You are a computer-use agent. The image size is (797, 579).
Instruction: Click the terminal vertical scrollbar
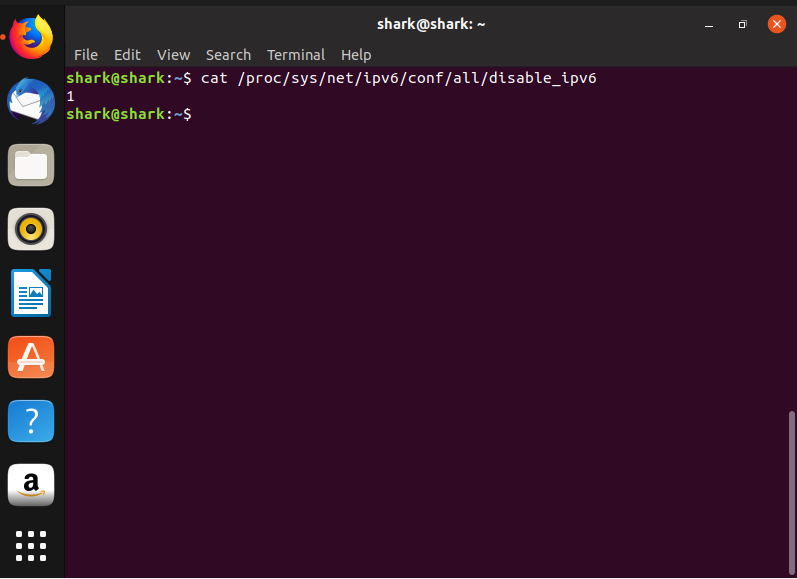(x=792, y=490)
